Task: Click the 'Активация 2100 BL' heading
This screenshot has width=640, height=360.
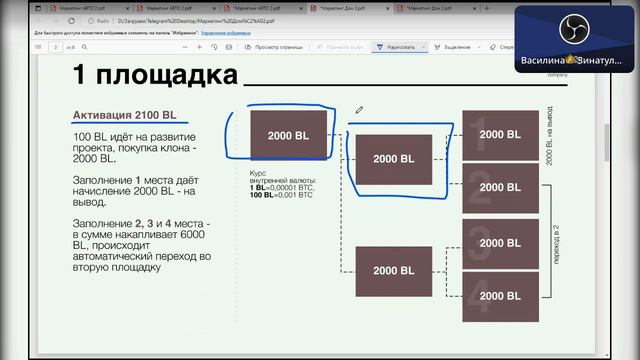Action: pyautogui.click(x=124, y=115)
